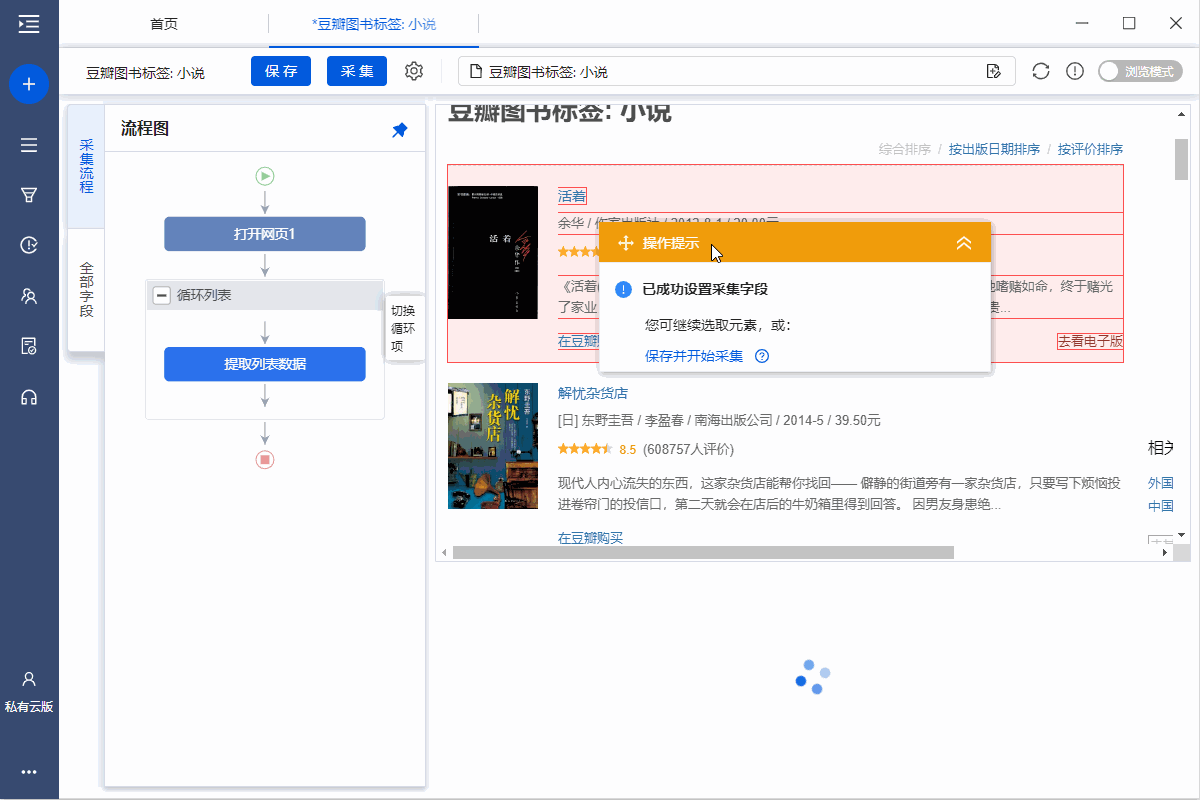Click the 循环列表 node label

click(x=204, y=296)
